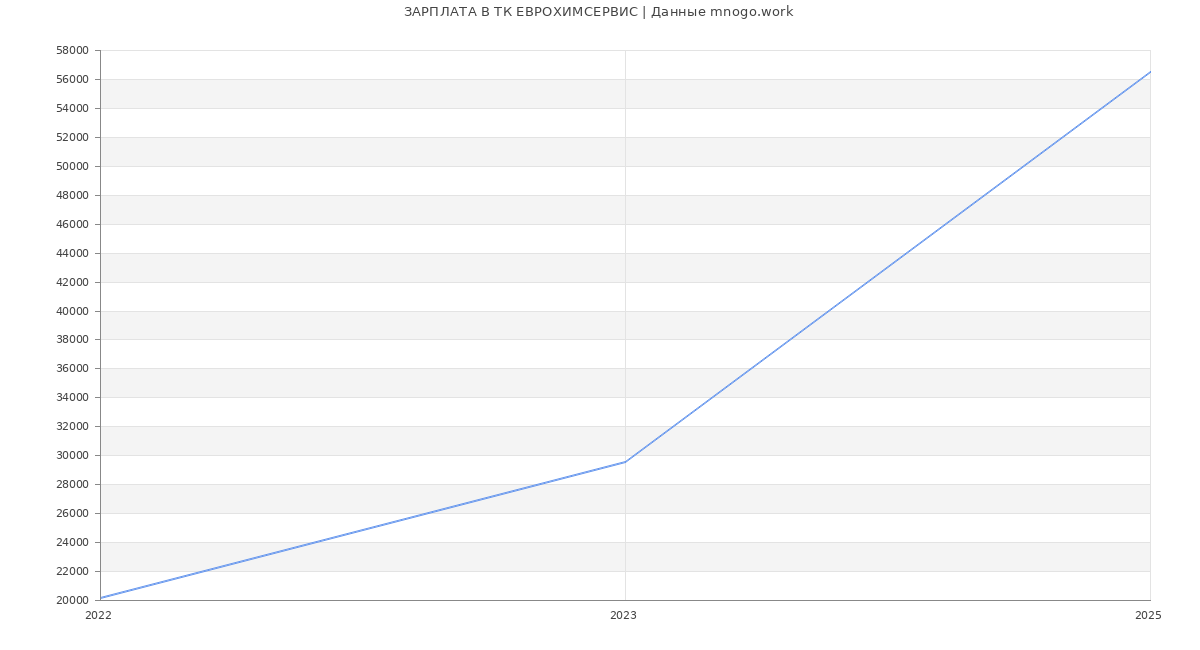Image resolution: width=1200 pixels, height=650 pixels.
Task: Click the 58000 y-axis label
Action: point(71,51)
